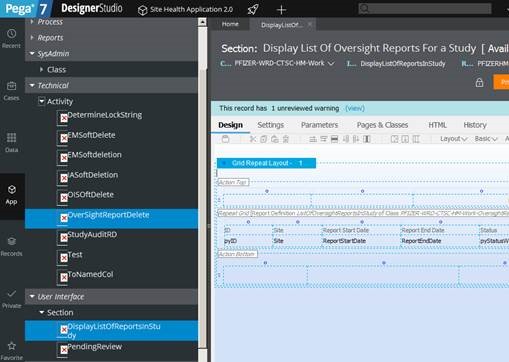Select the DisplayListOf... tab
Viewport: 509px width, 362px height.
pyautogui.click(x=282, y=25)
